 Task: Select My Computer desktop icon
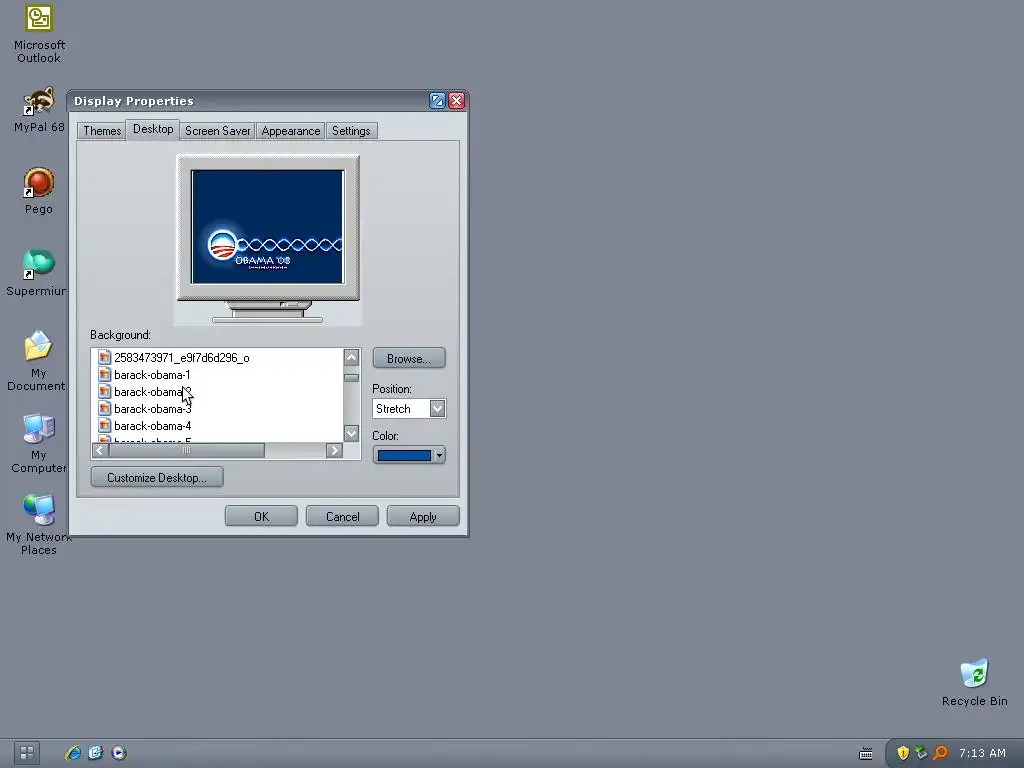(x=39, y=443)
